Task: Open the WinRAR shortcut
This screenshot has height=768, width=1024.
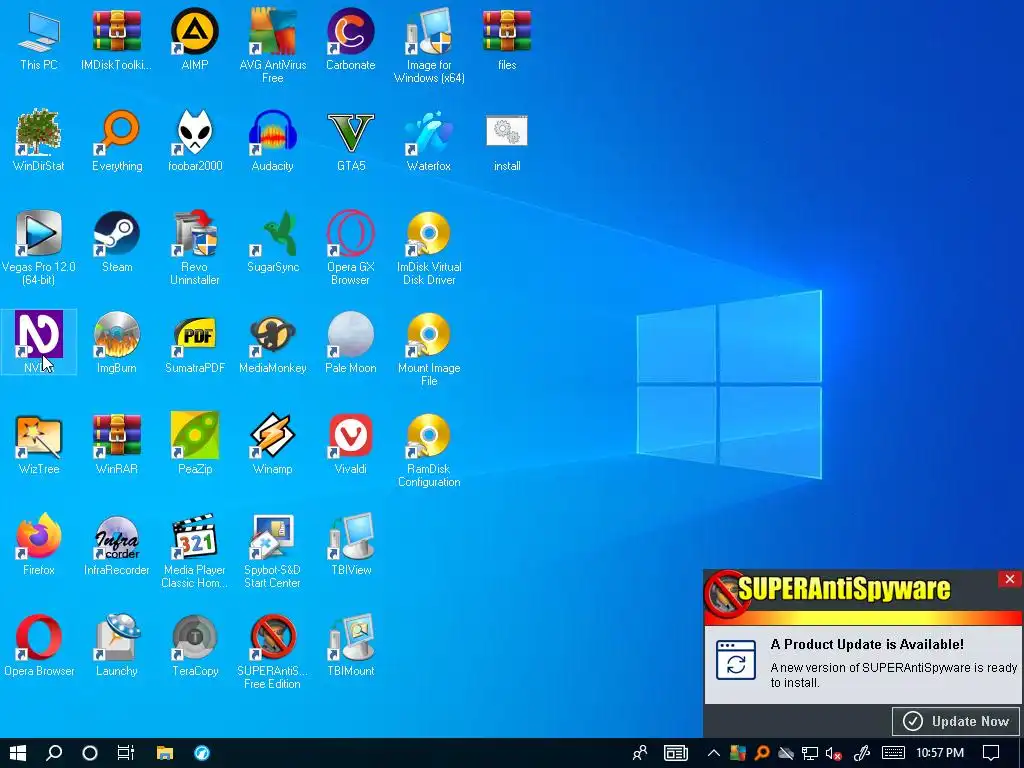Action: point(117,443)
